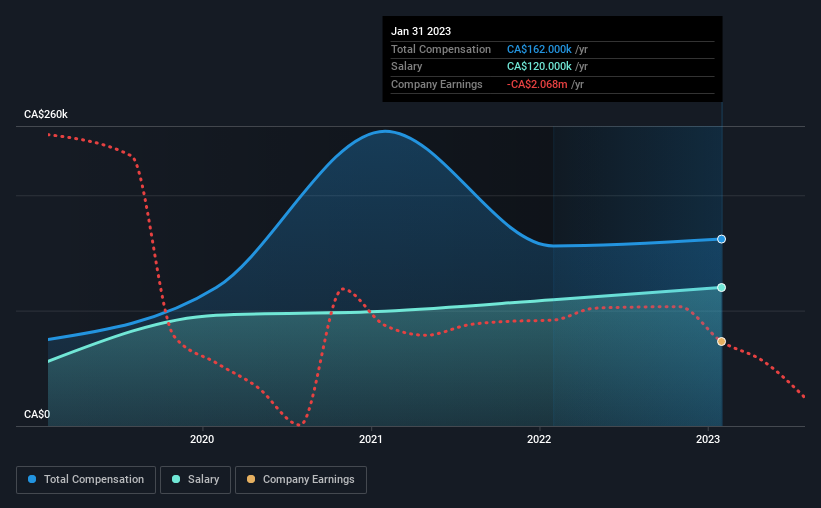
Task: Click the orange Company Earnings data point marker
Action: click(x=721, y=341)
